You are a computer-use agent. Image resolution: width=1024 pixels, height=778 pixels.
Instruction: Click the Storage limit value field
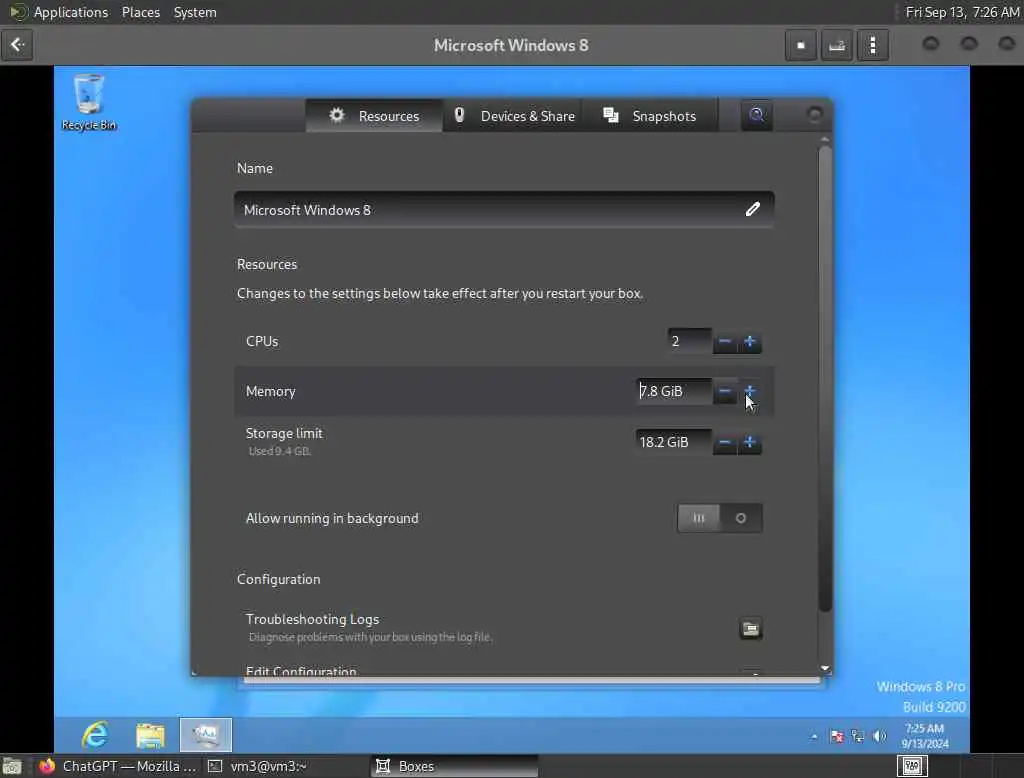pyautogui.click(x=673, y=442)
